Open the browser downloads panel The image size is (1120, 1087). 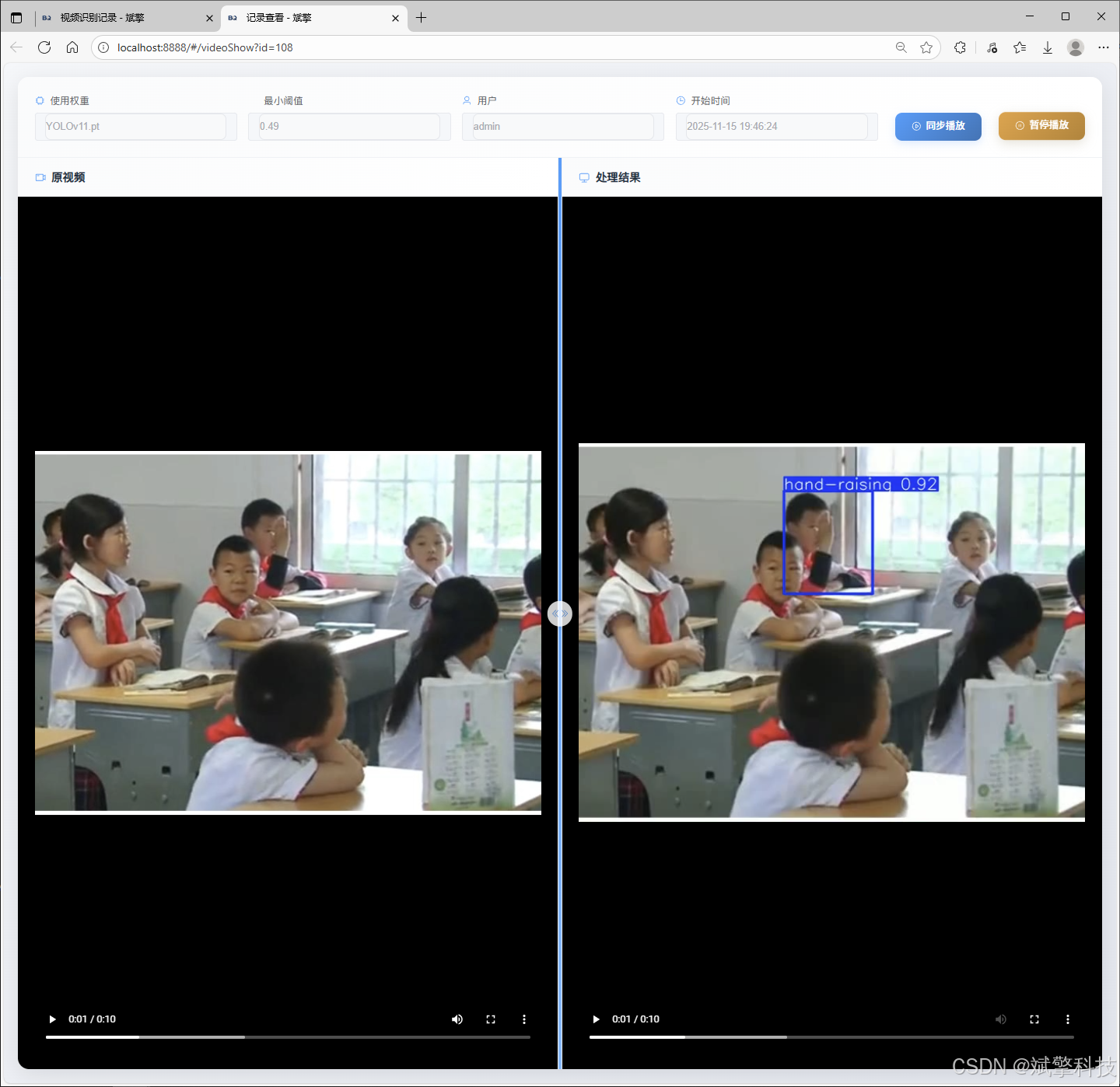pos(1048,47)
